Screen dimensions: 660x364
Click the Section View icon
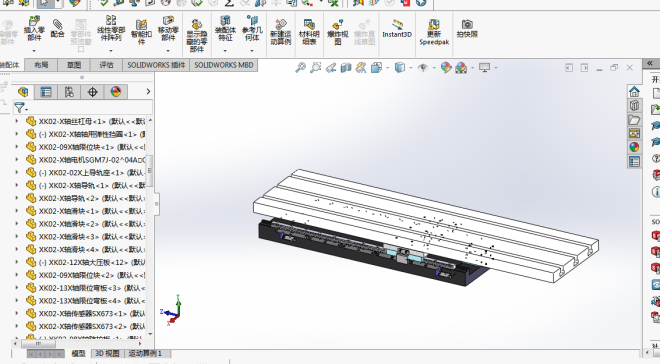tap(346, 67)
